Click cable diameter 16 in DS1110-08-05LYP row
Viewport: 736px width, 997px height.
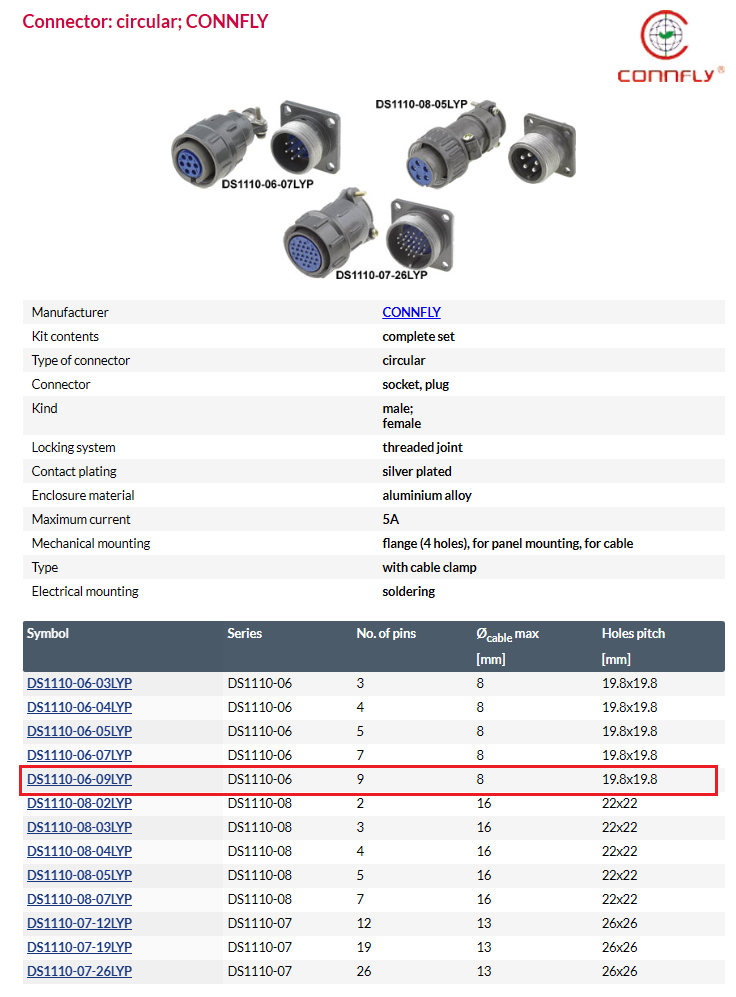484,875
